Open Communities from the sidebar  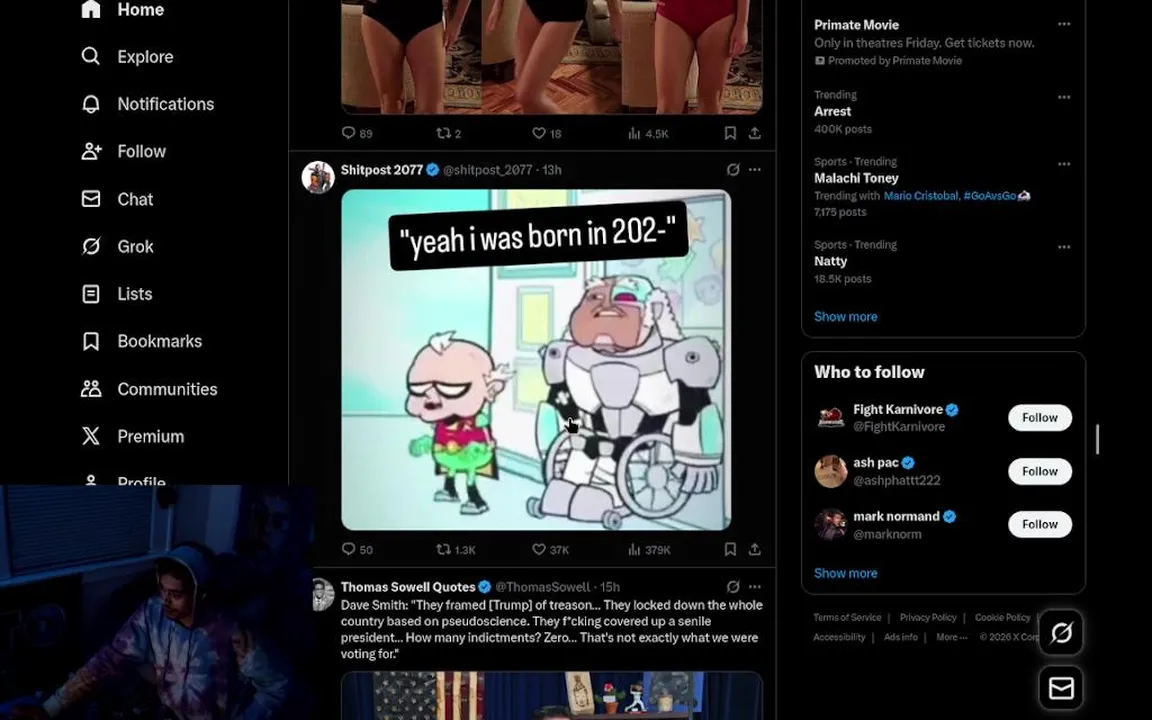(149, 389)
